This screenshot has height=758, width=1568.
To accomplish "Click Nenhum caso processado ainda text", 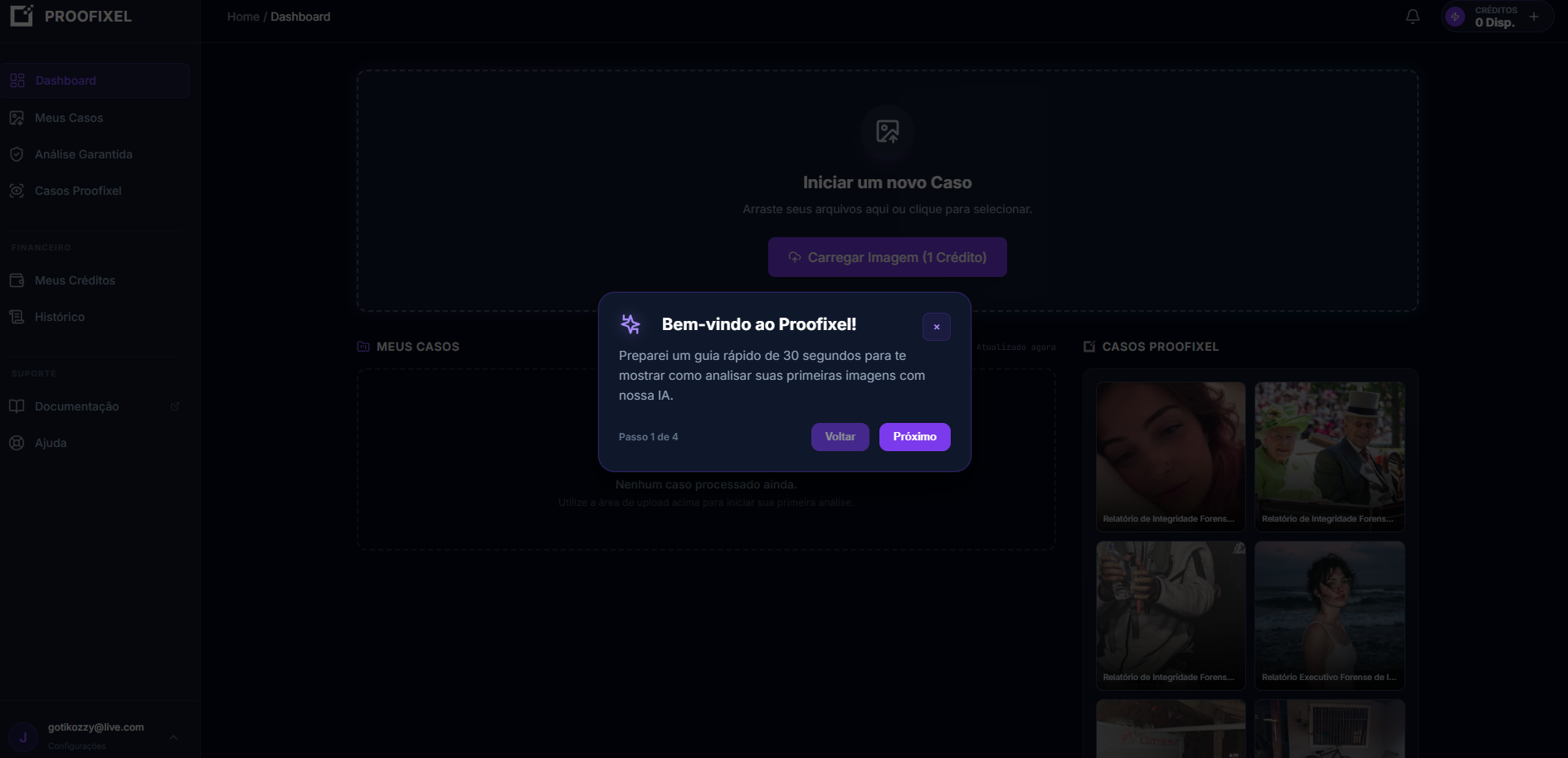I will point(706,484).
